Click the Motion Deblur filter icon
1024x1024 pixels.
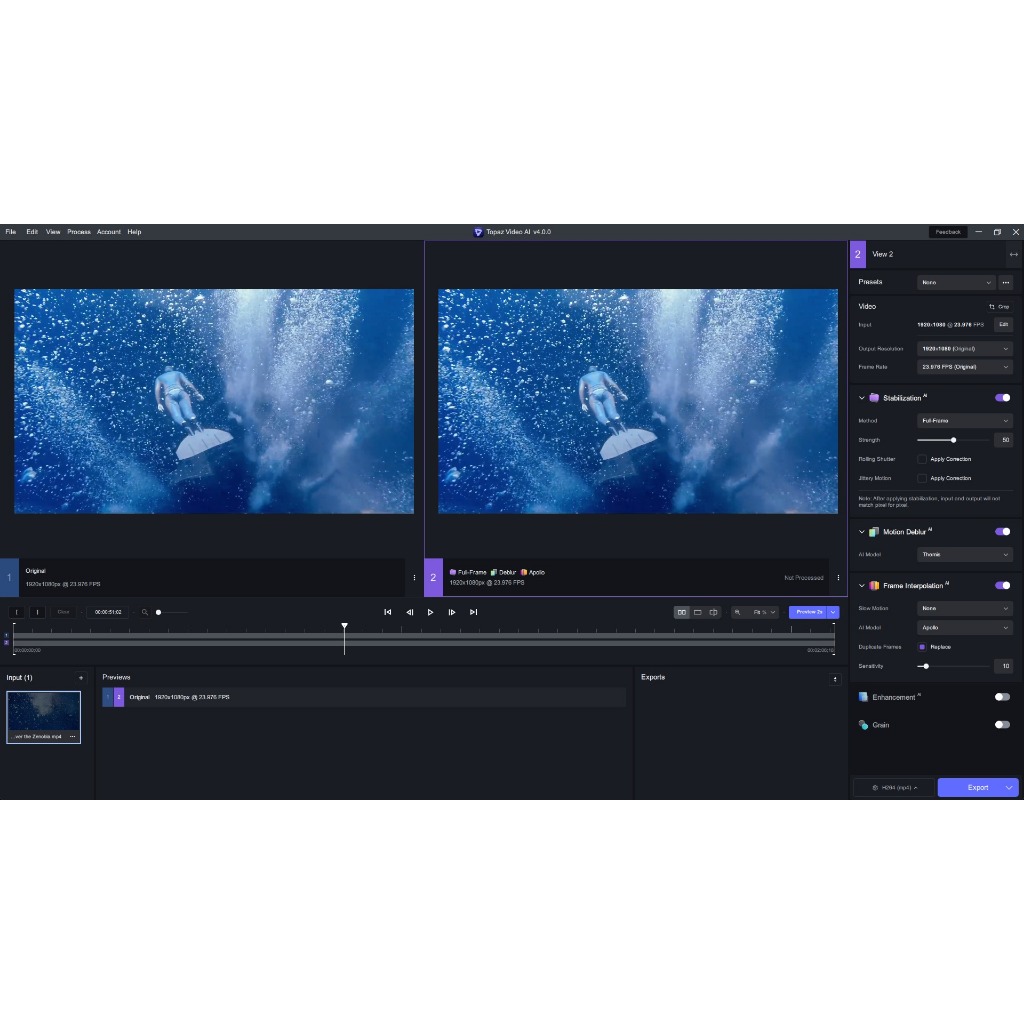[874, 532]
